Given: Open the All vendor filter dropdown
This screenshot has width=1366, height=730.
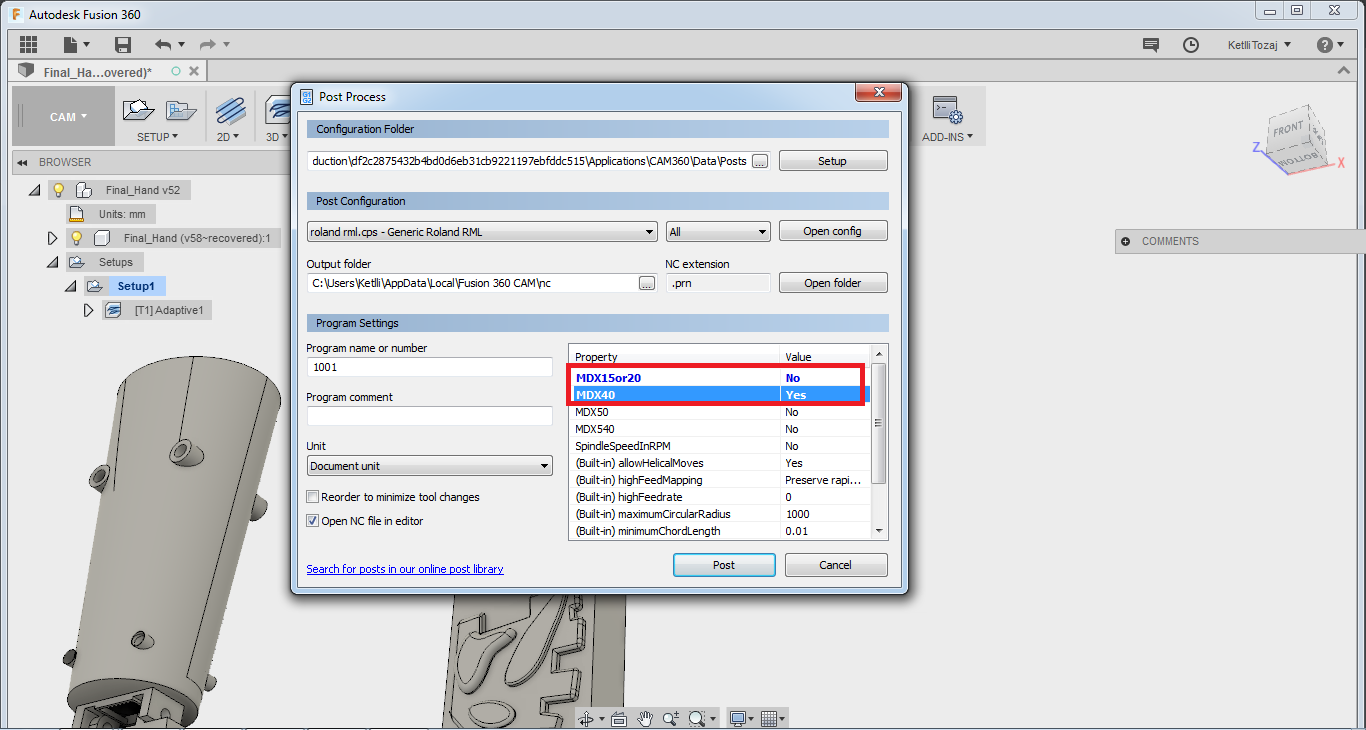Looking at the screenshot, I should tap(718, 232).
